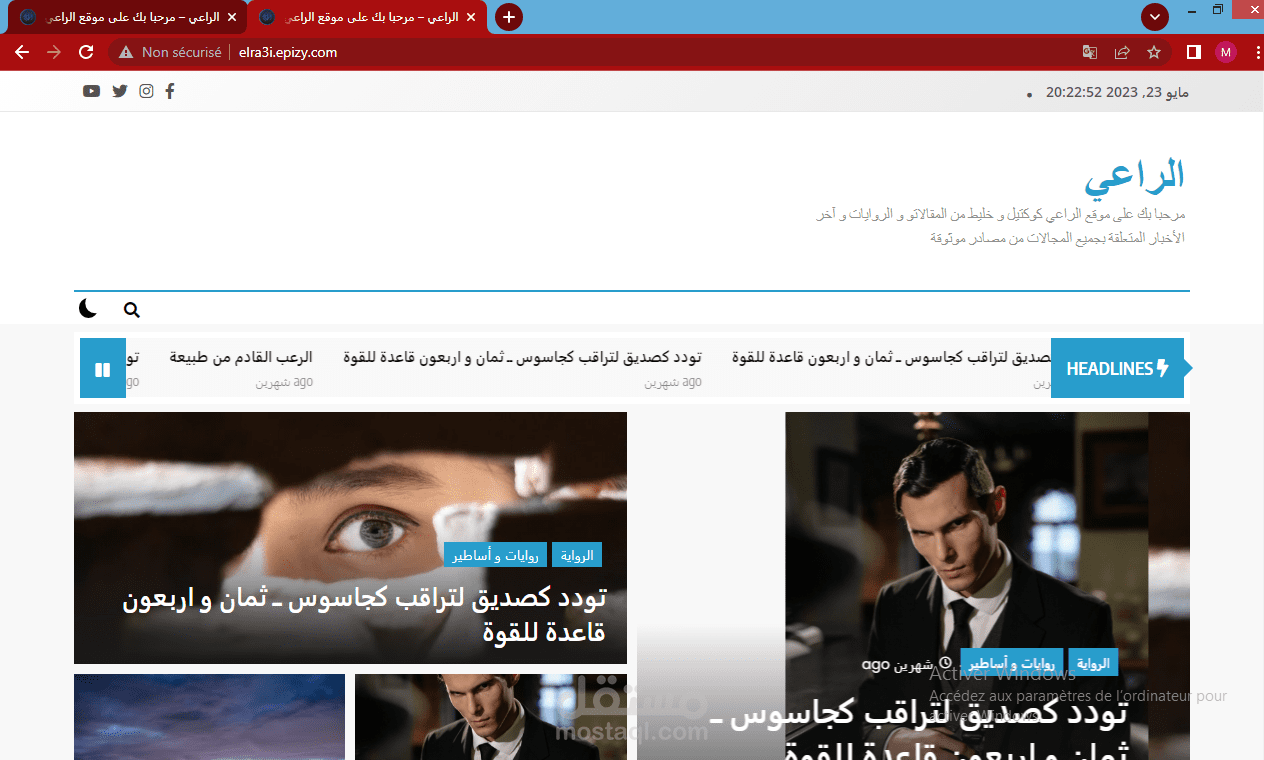Click the date and time text
Image resolution: width=1264 pixels, height=760 pixels.
[1118, 92]
